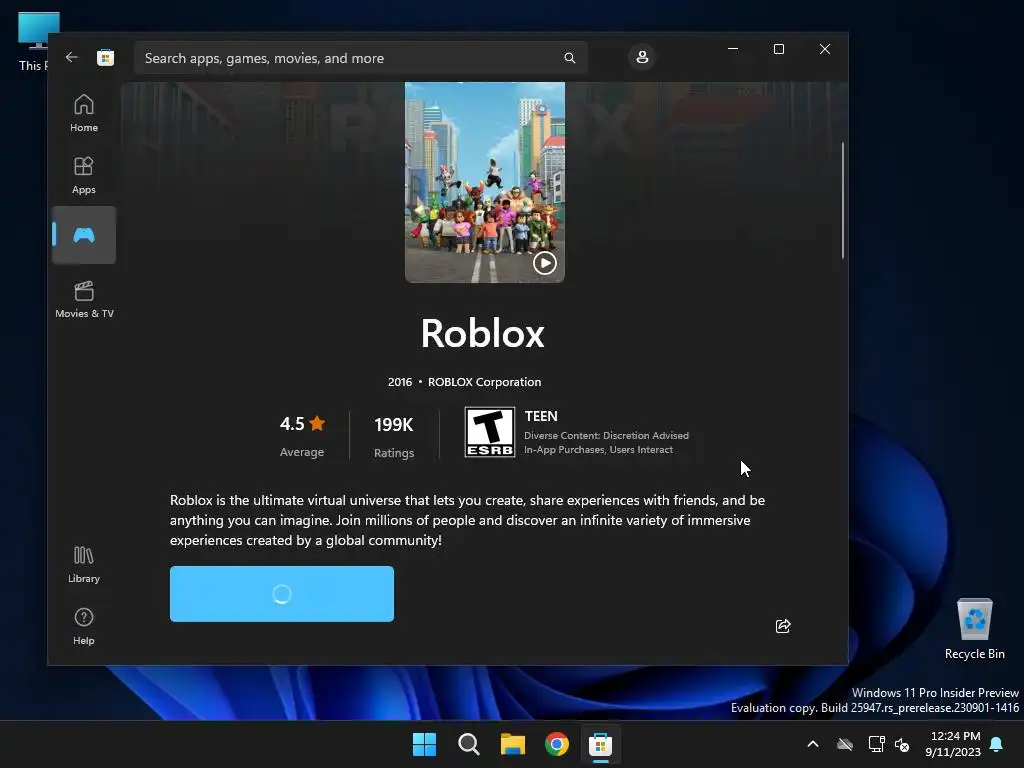Image resolution: width=1024 pixels, height=768 pixels.
Task: Minimize the Microsoft Store window
Action: pos(733,49)
